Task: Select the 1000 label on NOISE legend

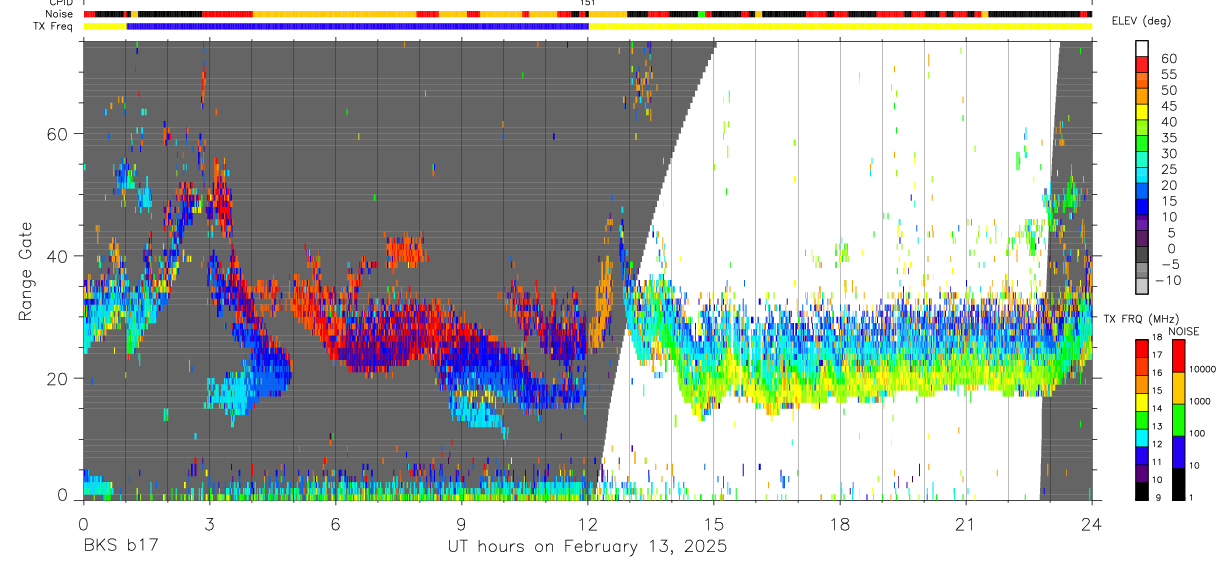Action: [x=1198, y=401]
